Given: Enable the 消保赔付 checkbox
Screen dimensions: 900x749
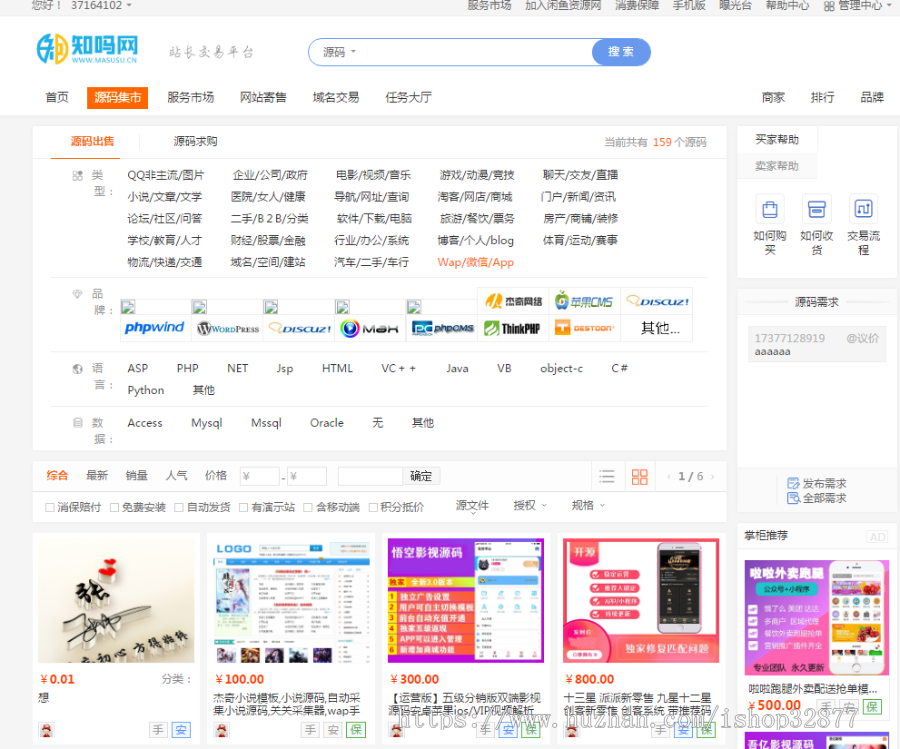Looking at the screenshot, I should 50,507.
